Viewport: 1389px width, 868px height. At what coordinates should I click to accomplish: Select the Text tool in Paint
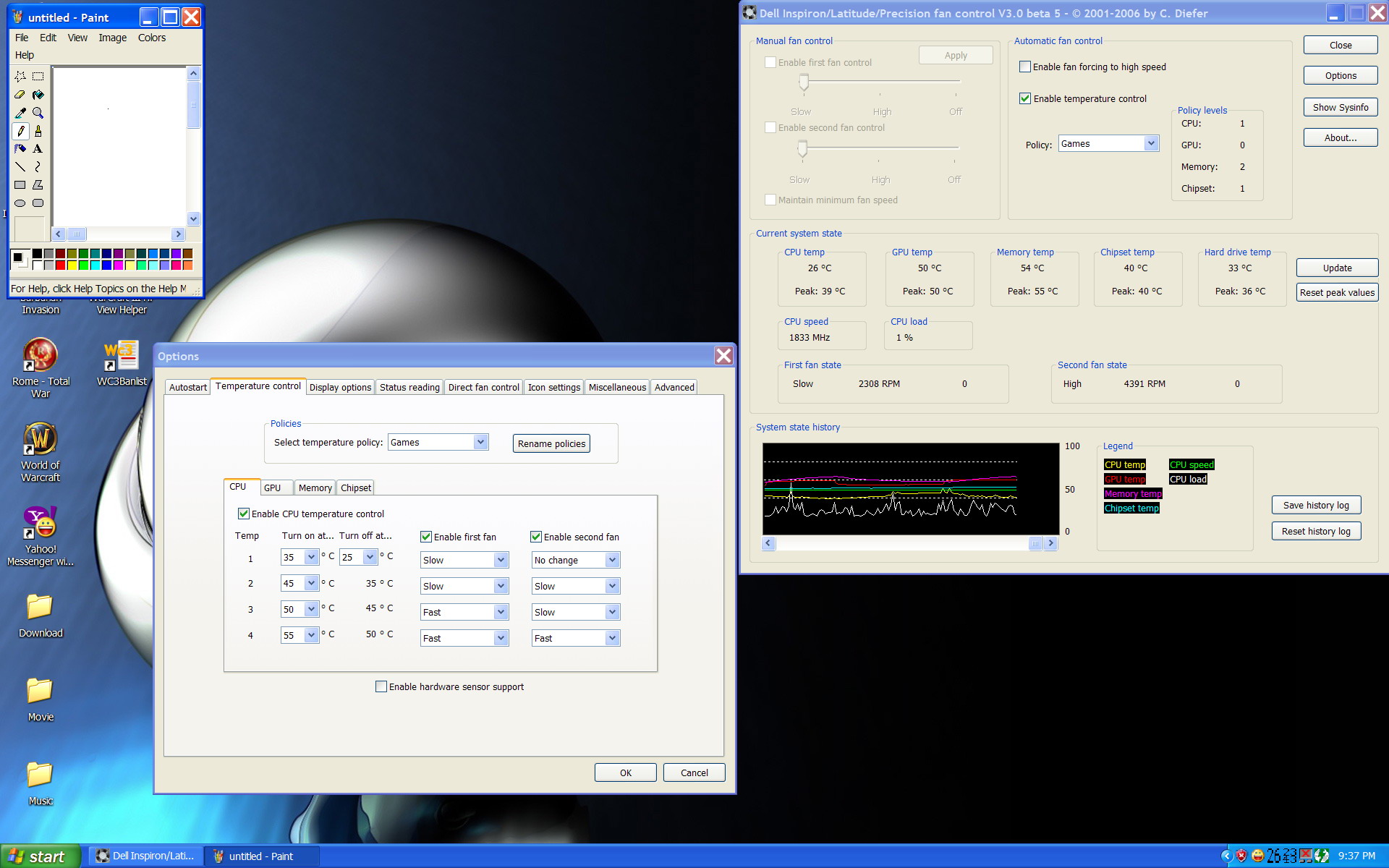pos(38,148)
